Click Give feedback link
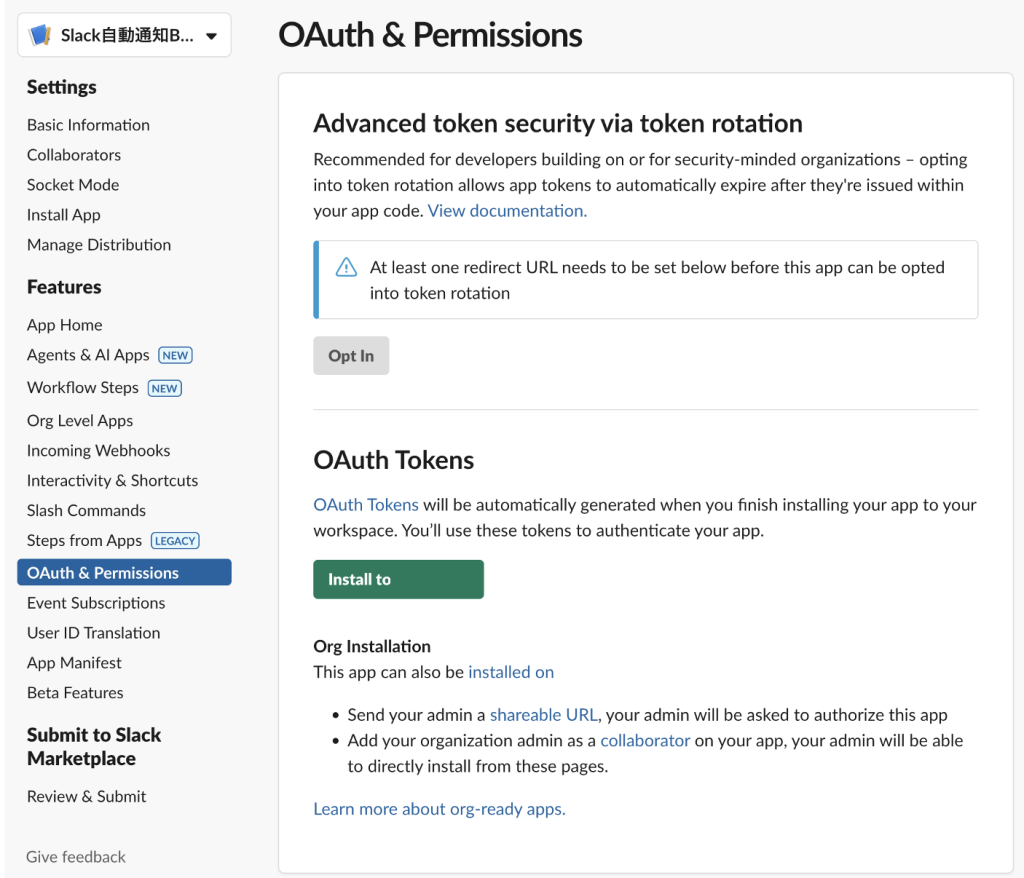Viewport: 1024px width, 878px height. [x=76, y=857]
